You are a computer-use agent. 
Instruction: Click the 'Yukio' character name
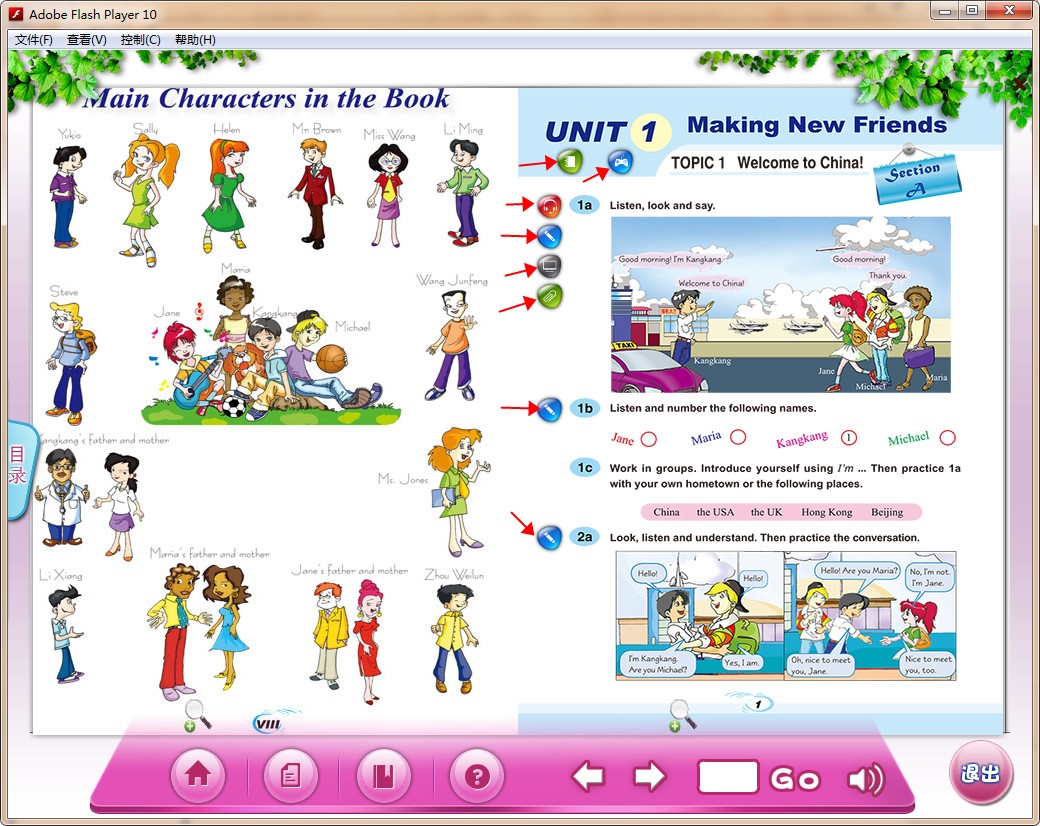click(69, 134)
